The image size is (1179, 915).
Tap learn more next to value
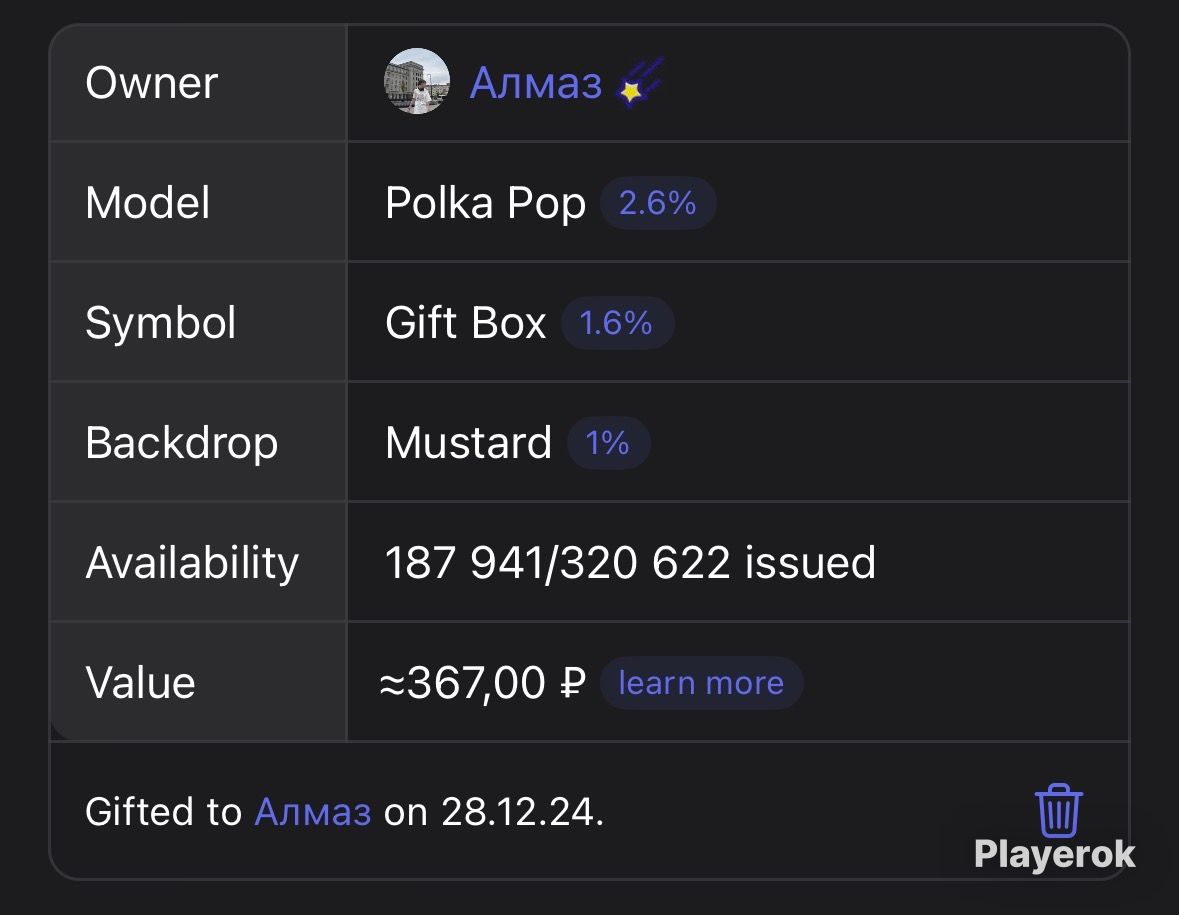[701, 683]
